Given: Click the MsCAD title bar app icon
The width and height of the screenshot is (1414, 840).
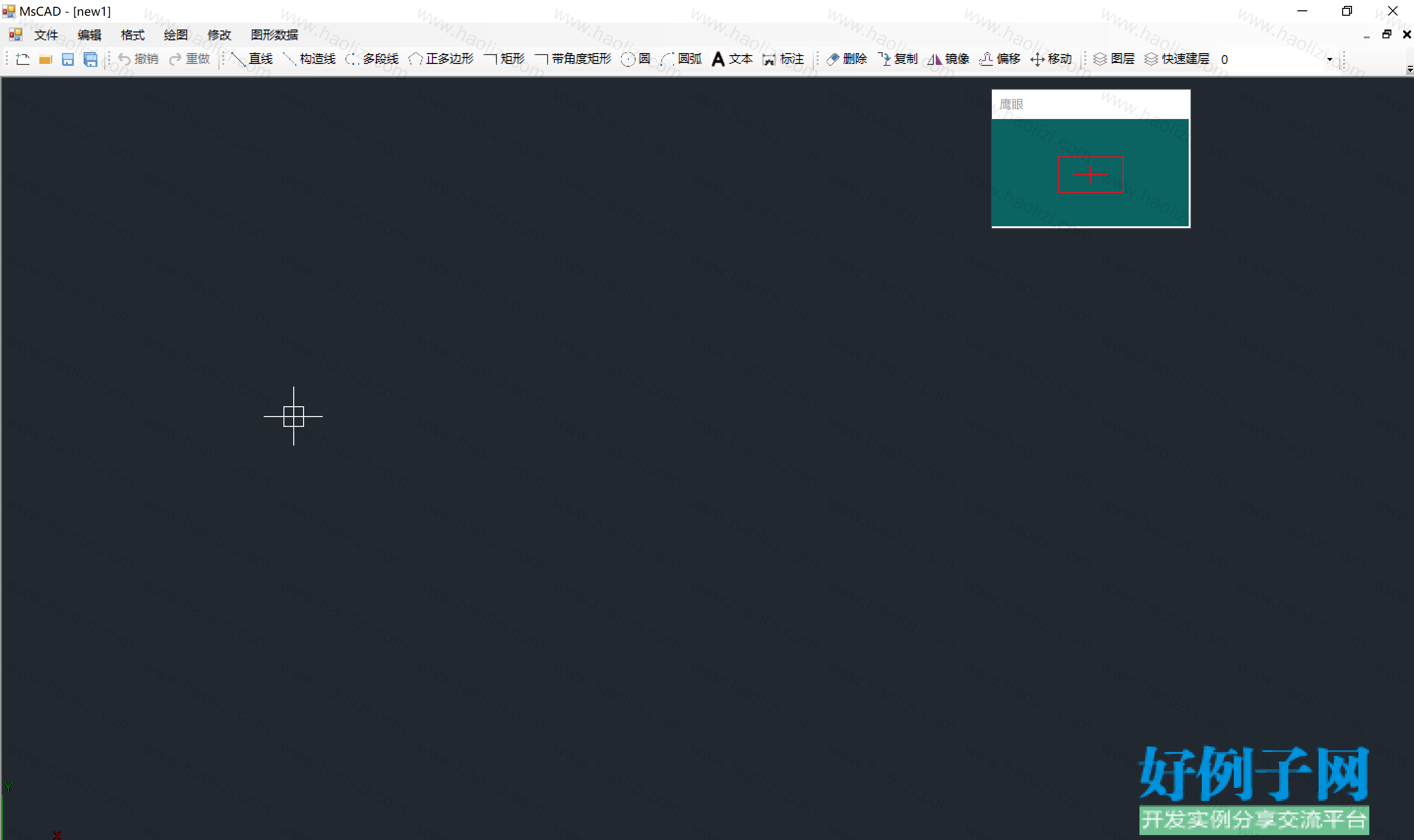Looking at the screenshot, I should [x=8, y=11].
